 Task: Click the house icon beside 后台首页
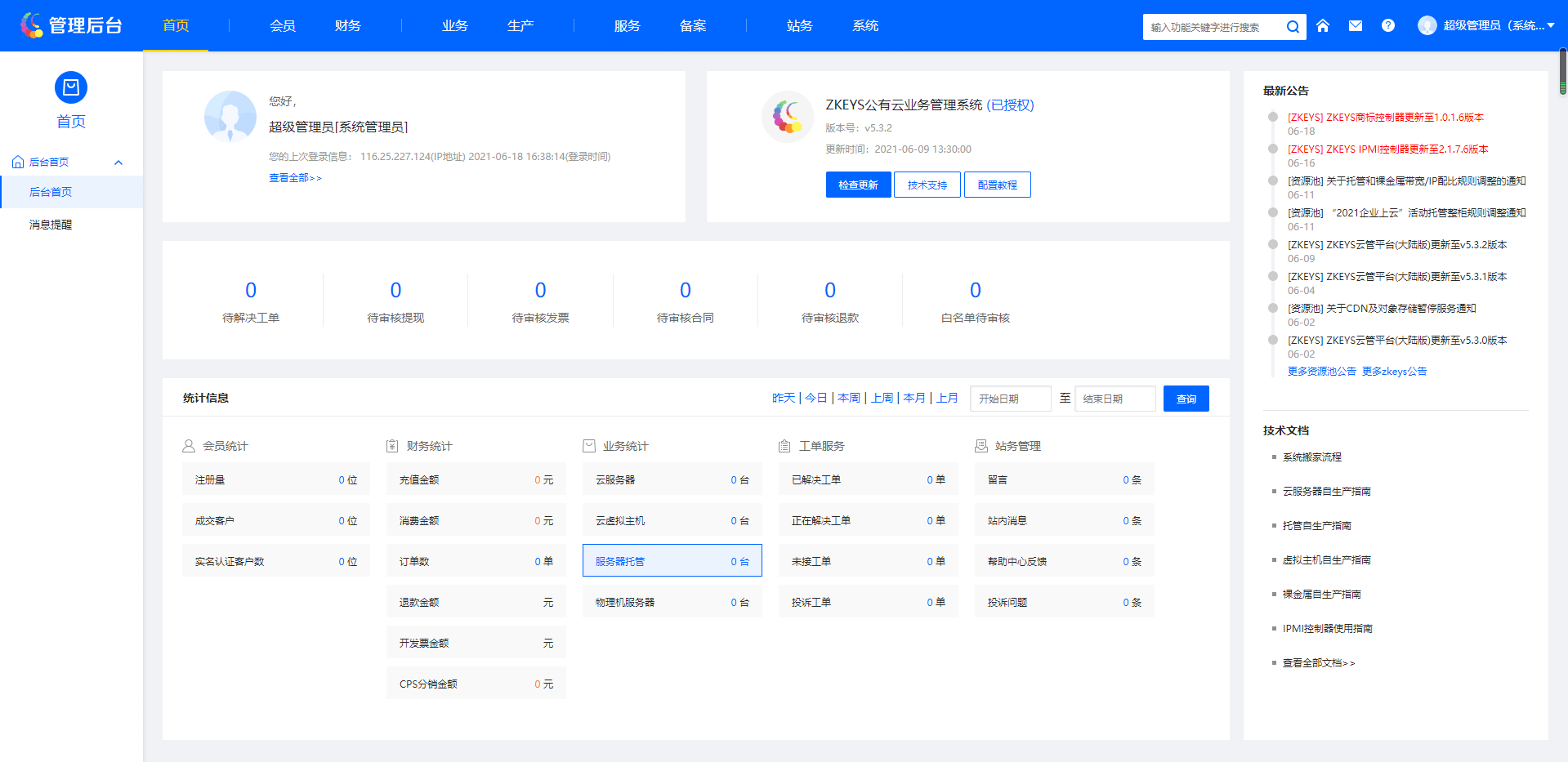tap(18, 162)
